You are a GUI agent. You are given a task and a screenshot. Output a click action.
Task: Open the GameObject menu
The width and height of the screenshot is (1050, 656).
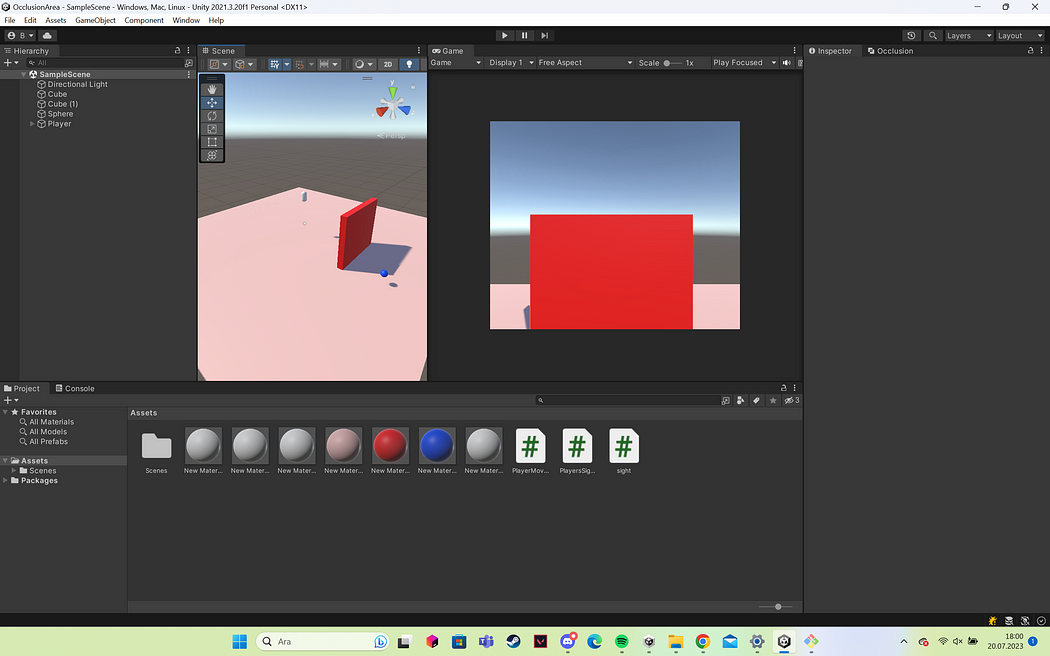point(96,19)
